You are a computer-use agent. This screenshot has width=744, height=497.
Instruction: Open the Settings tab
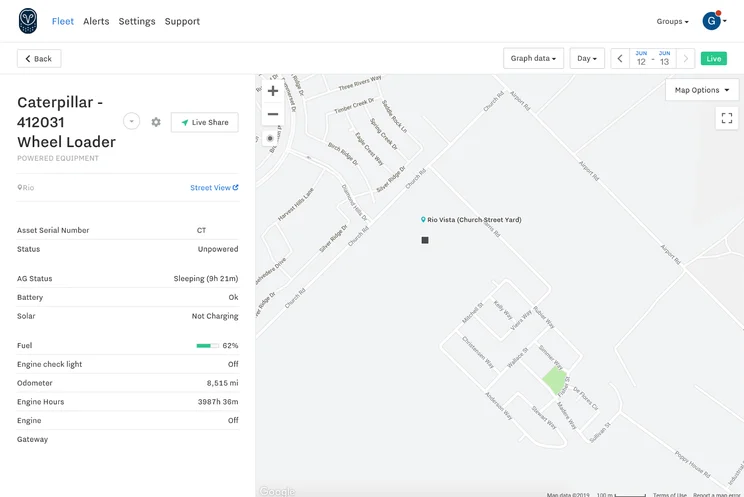pos(137,21)
